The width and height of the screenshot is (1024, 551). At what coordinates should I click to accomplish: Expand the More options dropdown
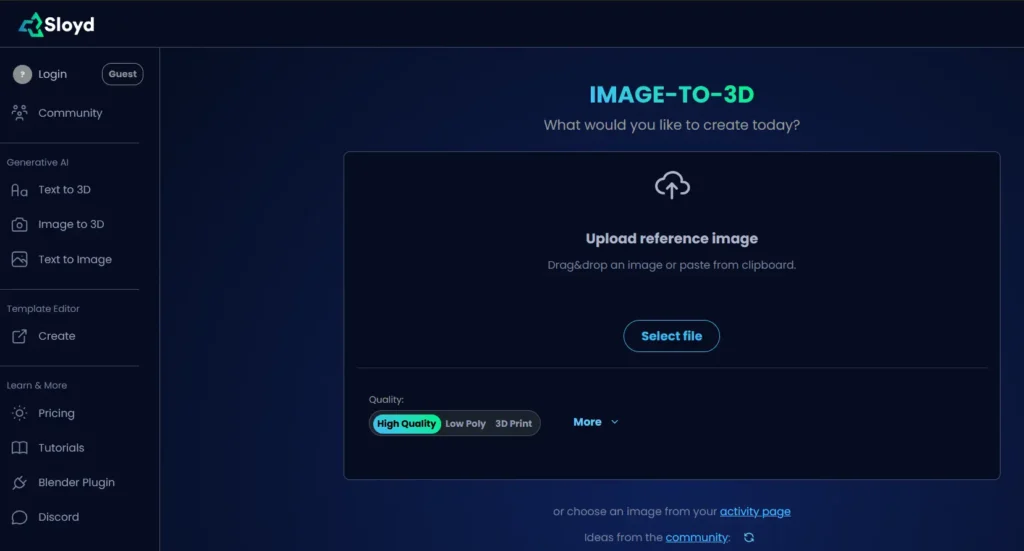pos(596,422)
